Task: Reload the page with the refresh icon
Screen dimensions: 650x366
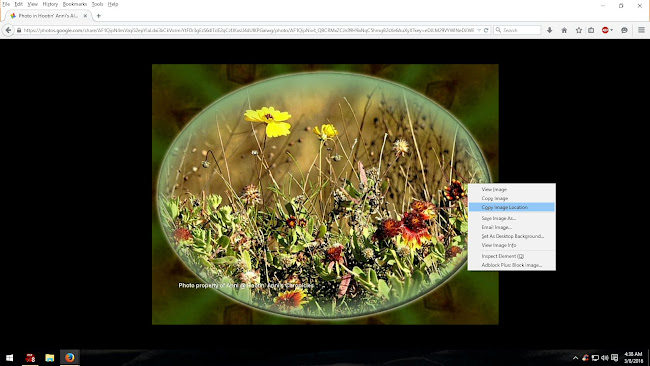Action: pyautogui.click(x=486, y=30)
